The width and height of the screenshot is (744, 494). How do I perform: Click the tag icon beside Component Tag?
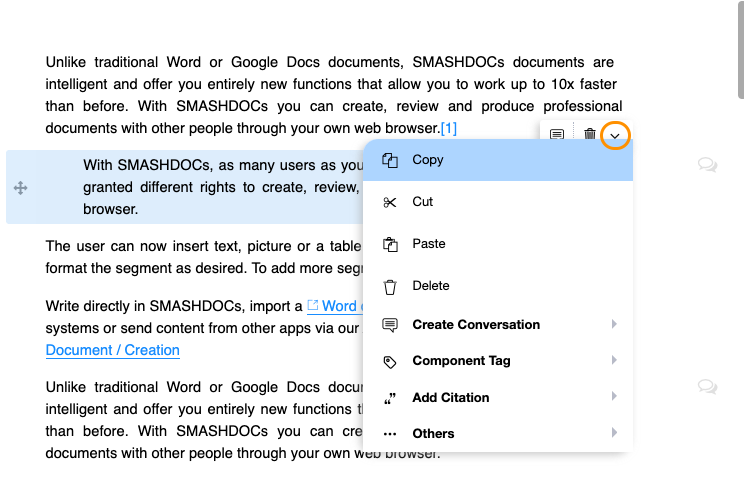pyautogui.click(x=390, y=362)
